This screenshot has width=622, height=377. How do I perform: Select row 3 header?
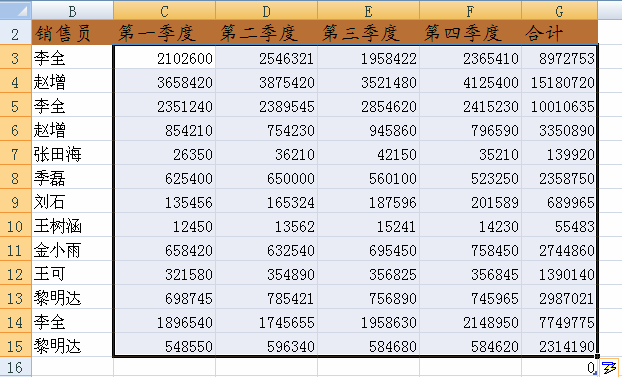pos(15,57)
